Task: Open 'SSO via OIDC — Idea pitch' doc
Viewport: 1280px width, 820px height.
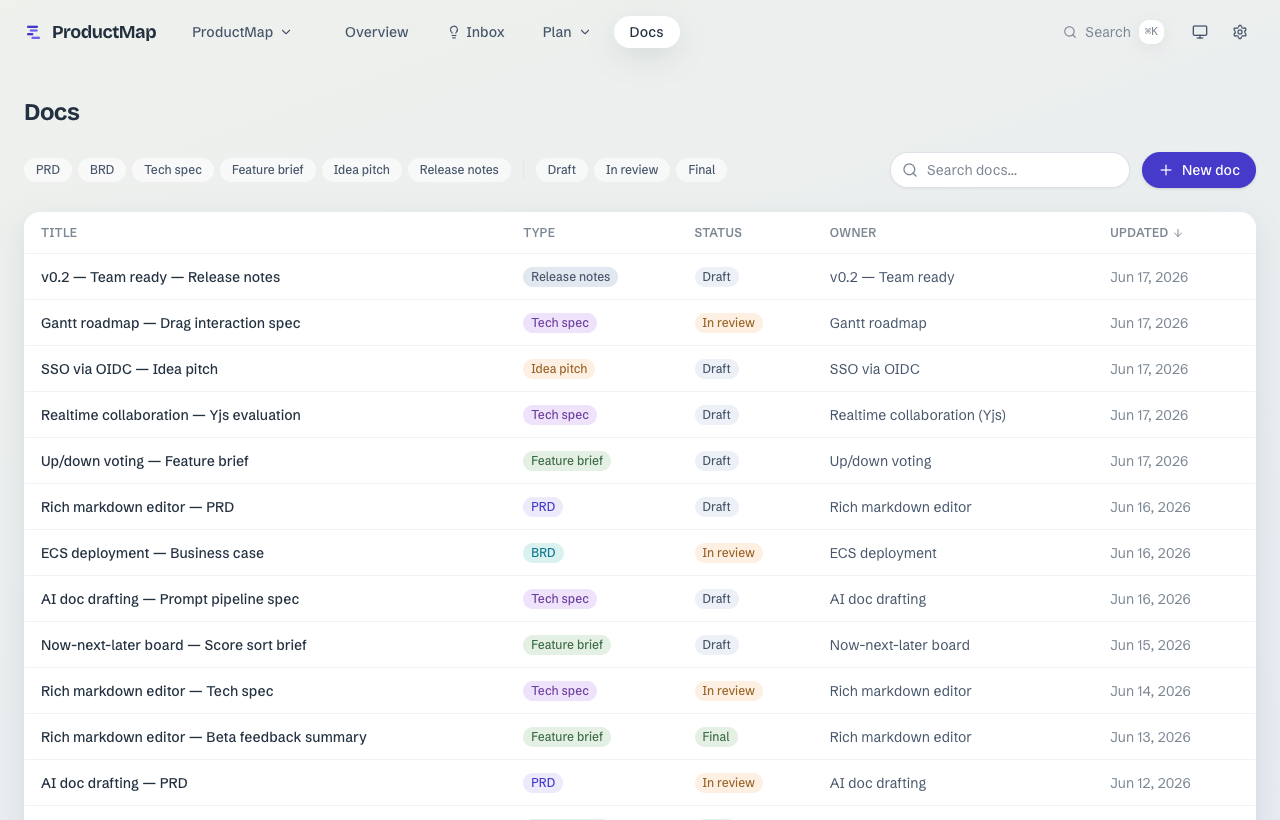Action: (x=129, y=369)
